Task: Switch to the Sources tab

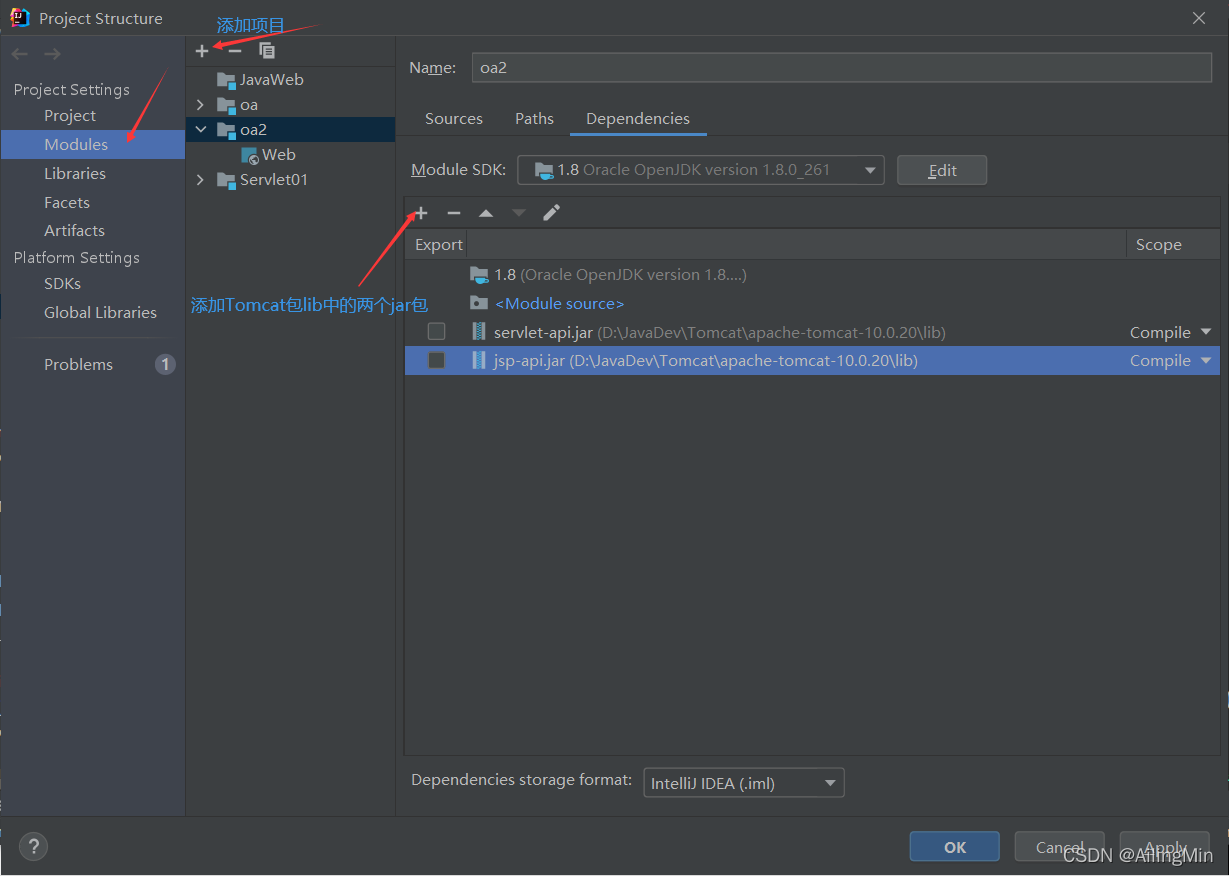Action: (454, 119)
